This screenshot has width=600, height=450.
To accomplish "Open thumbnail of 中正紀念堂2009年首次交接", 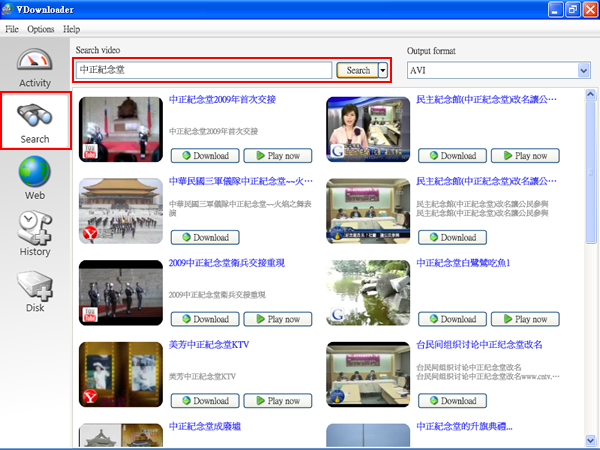I will coord(121,129).
